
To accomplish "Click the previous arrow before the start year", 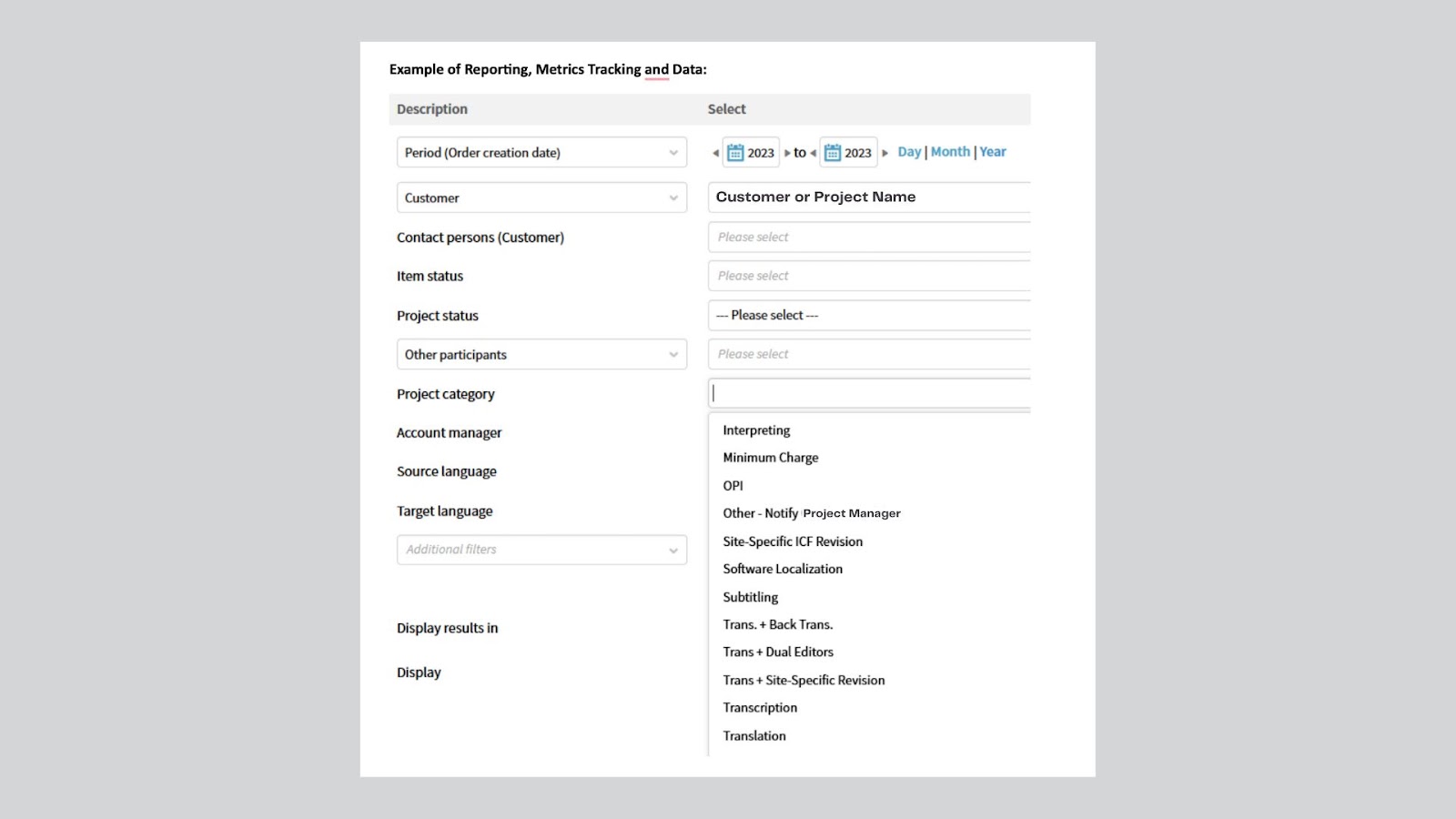I will [x=715, y=153].
